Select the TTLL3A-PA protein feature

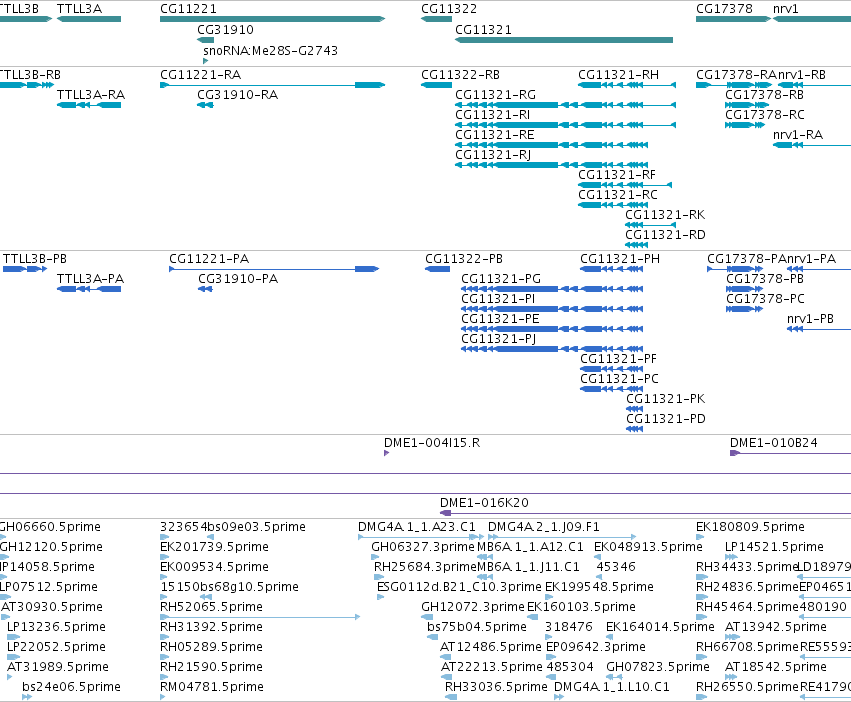coord(89,289)
